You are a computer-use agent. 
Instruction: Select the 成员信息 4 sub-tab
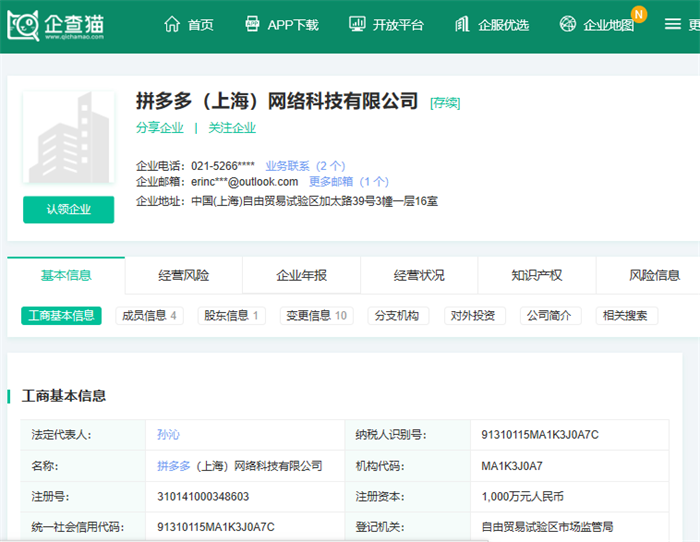tap(150, 316)
